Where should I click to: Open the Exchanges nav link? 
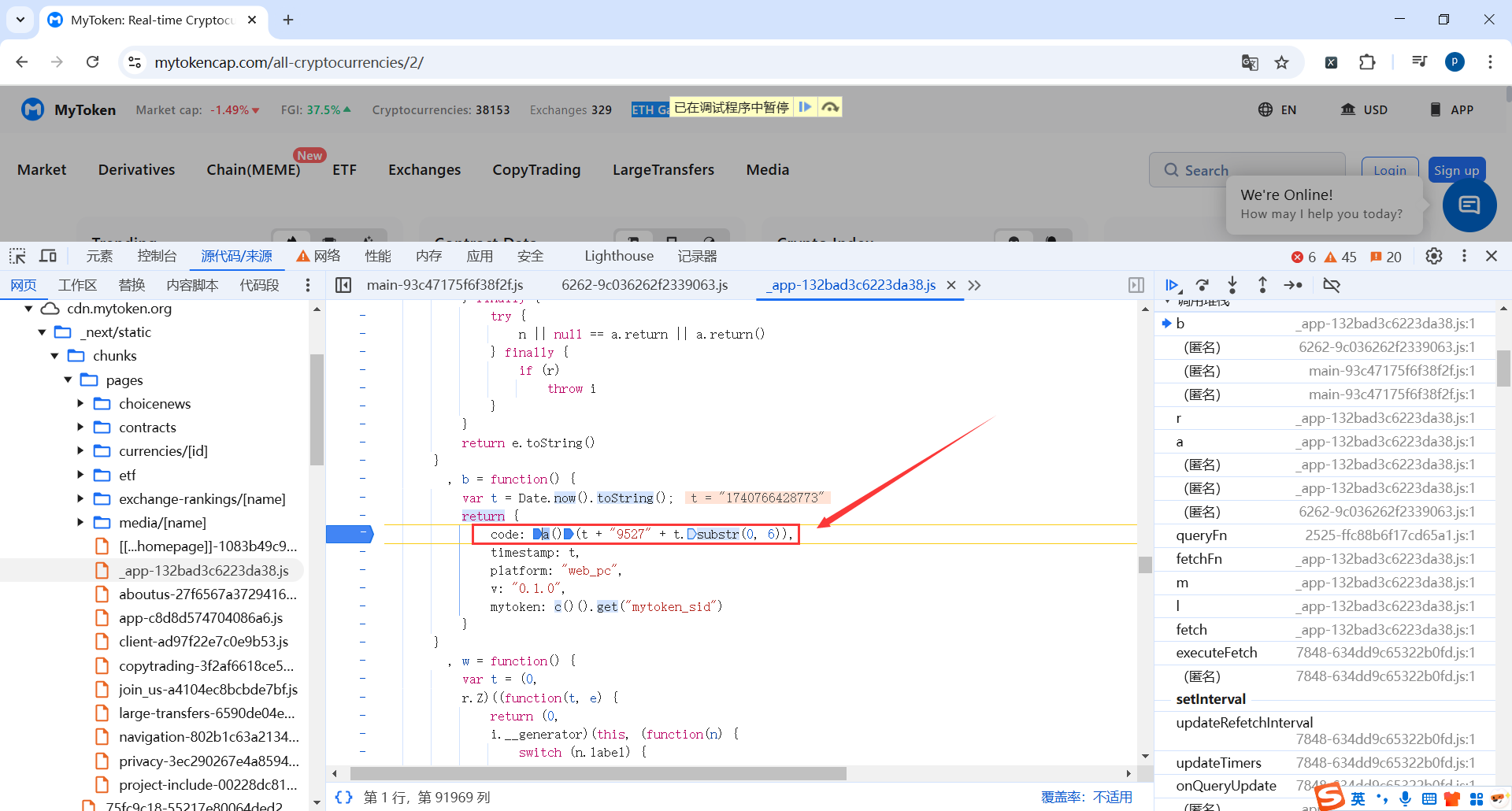(x=424, y=170)
